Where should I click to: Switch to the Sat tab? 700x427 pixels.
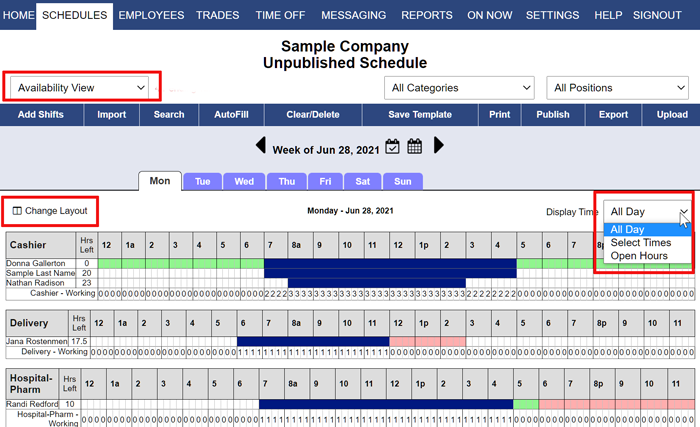pos(362,181)
